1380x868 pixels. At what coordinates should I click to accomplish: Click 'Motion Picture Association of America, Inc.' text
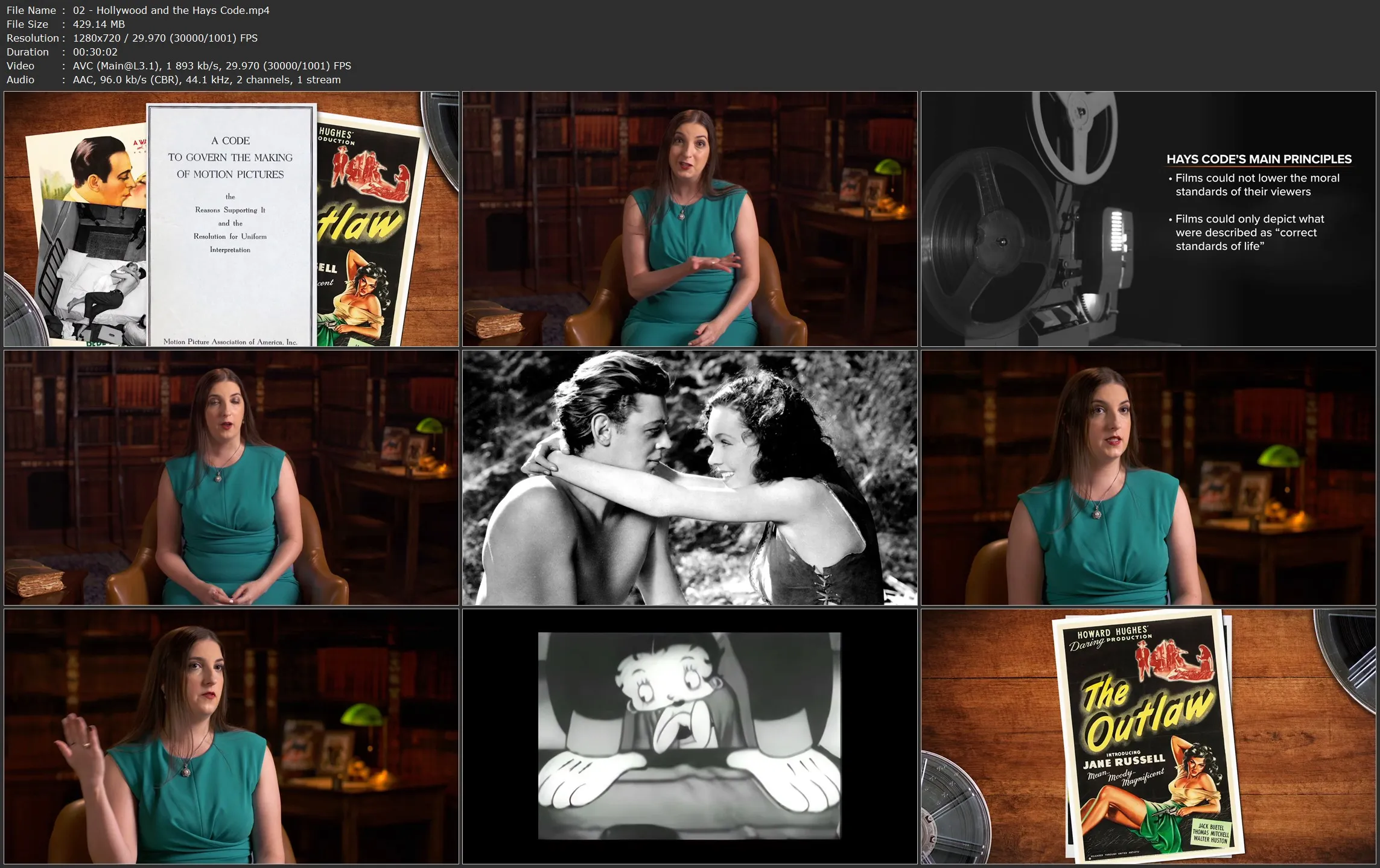tap(231, 341)
